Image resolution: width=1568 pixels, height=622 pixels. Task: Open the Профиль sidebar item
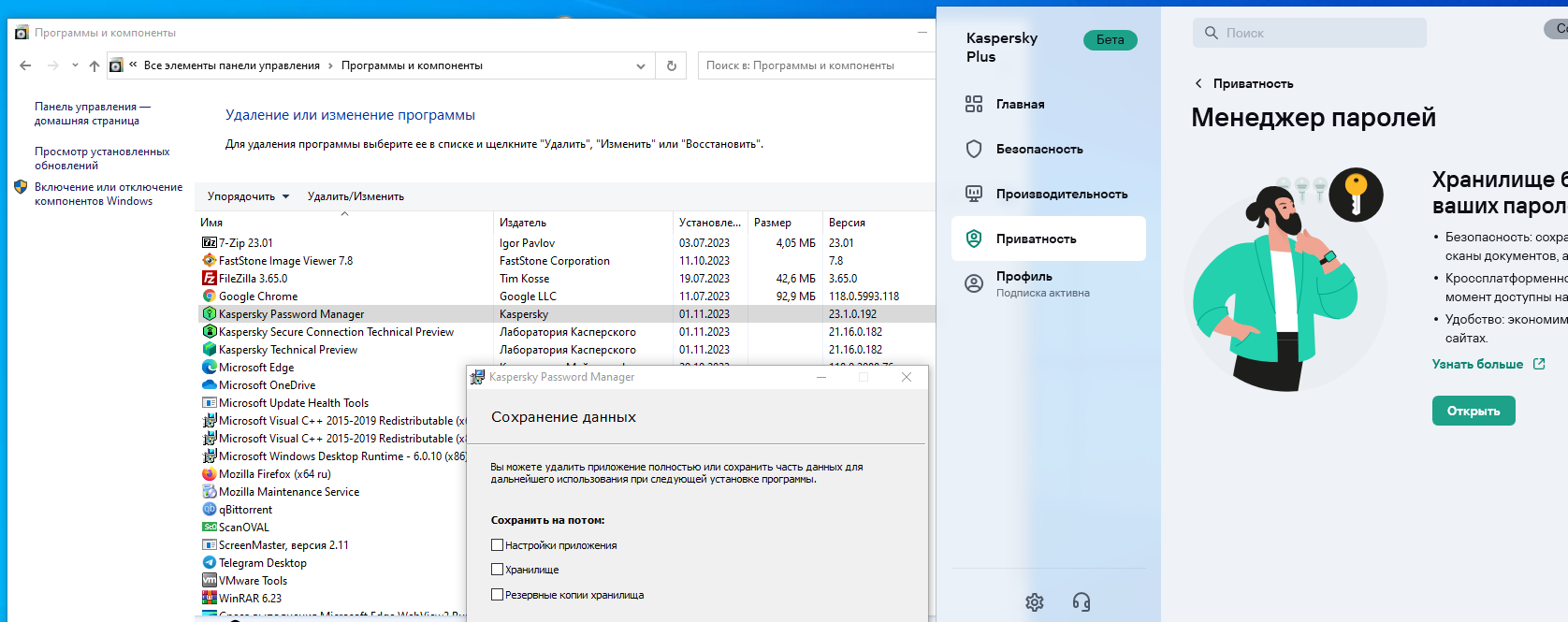(1049, 283)
